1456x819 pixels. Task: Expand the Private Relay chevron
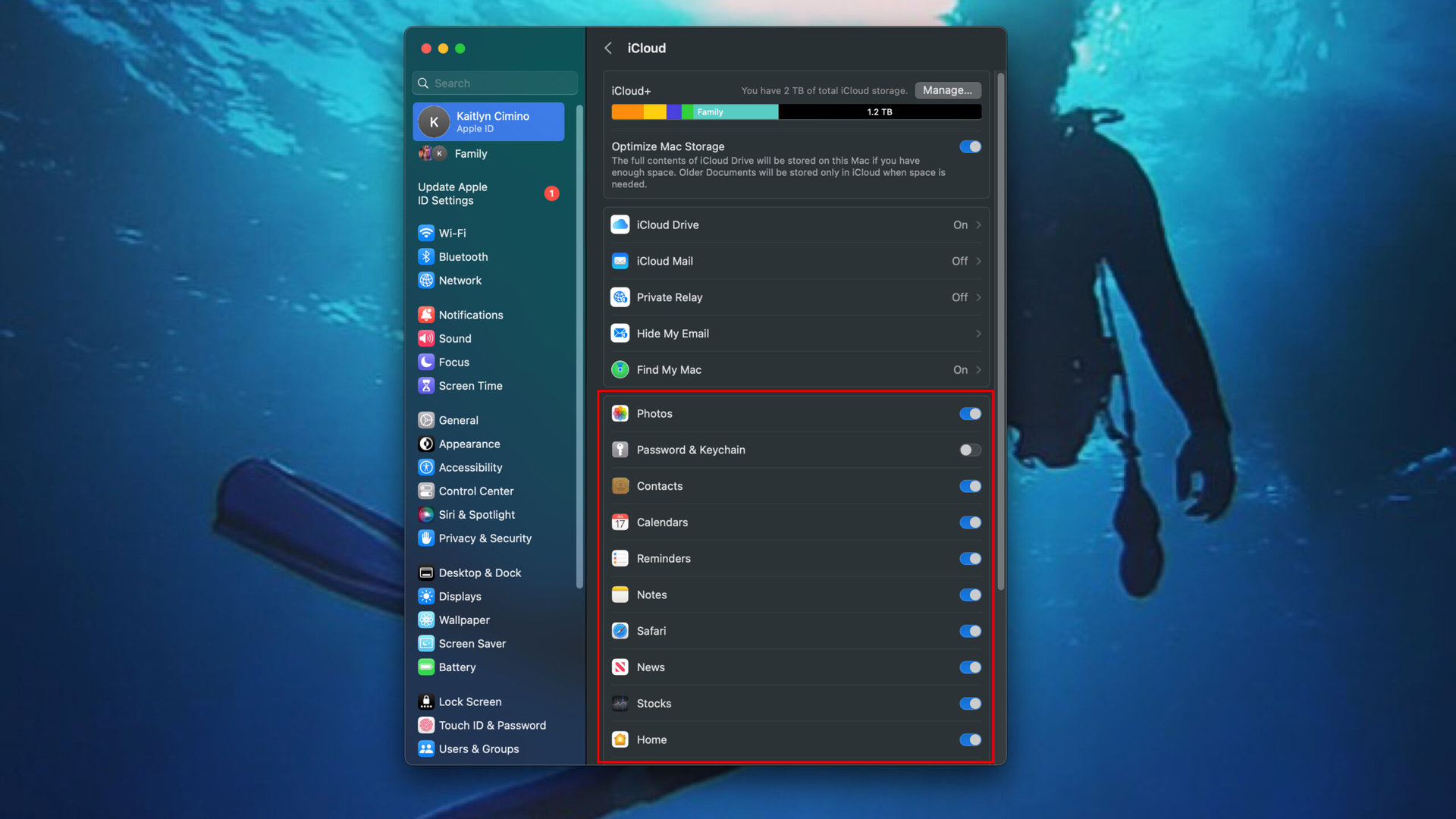(978, 297)
